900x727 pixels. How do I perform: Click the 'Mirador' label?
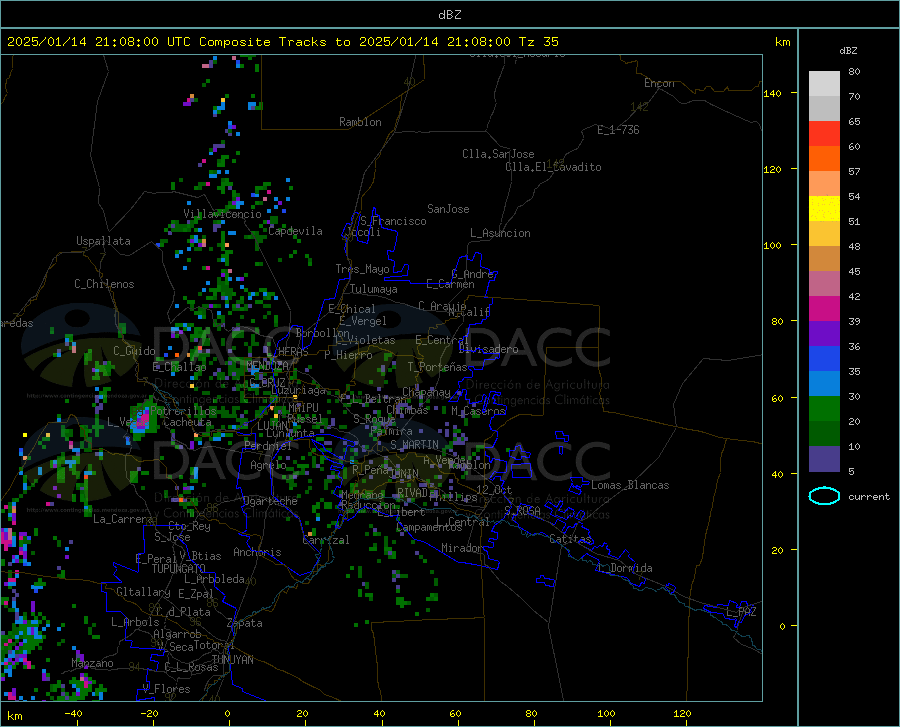tap(462, 548)
